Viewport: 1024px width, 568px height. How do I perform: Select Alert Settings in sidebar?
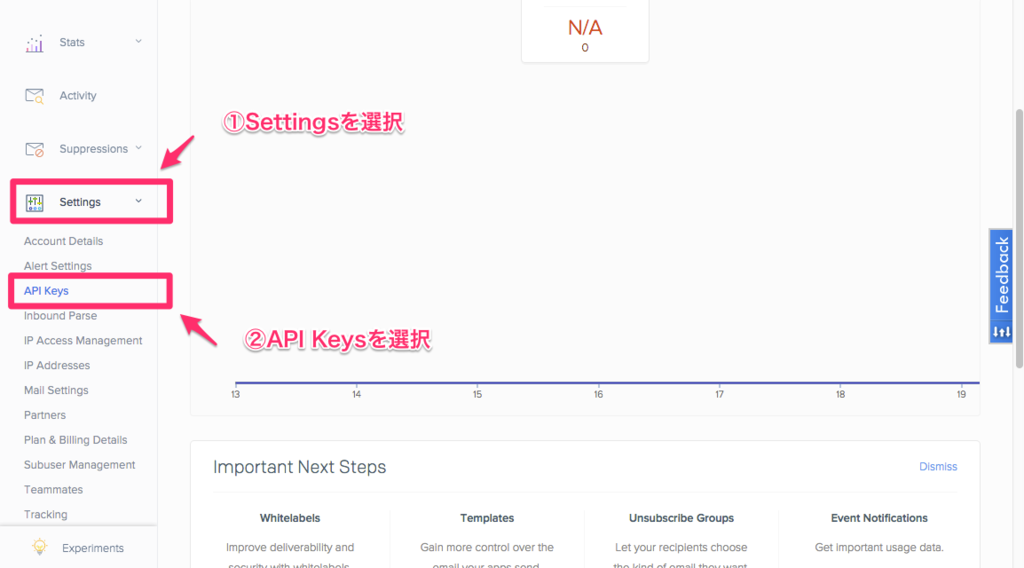[57, 266]
